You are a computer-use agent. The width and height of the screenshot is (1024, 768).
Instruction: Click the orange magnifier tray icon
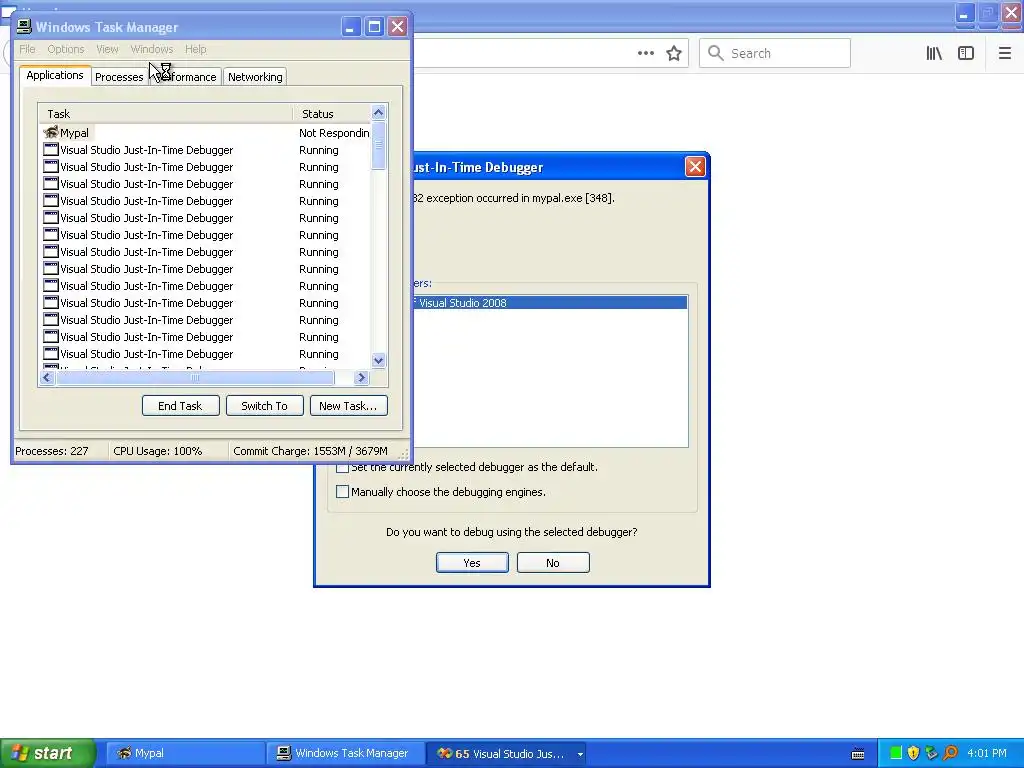click(950, 753)
